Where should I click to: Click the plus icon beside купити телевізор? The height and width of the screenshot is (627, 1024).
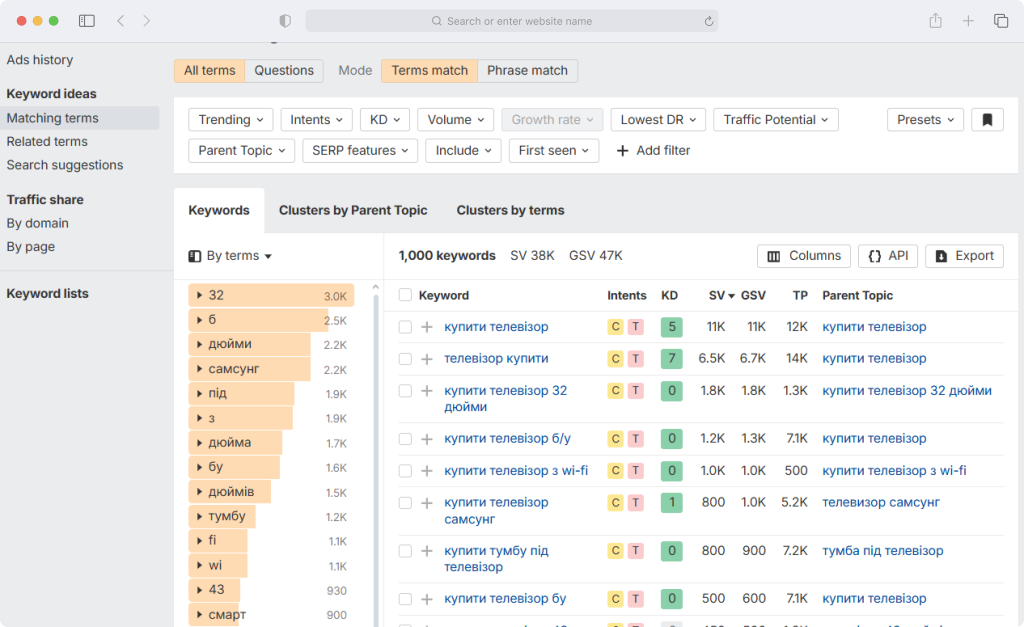427,327
